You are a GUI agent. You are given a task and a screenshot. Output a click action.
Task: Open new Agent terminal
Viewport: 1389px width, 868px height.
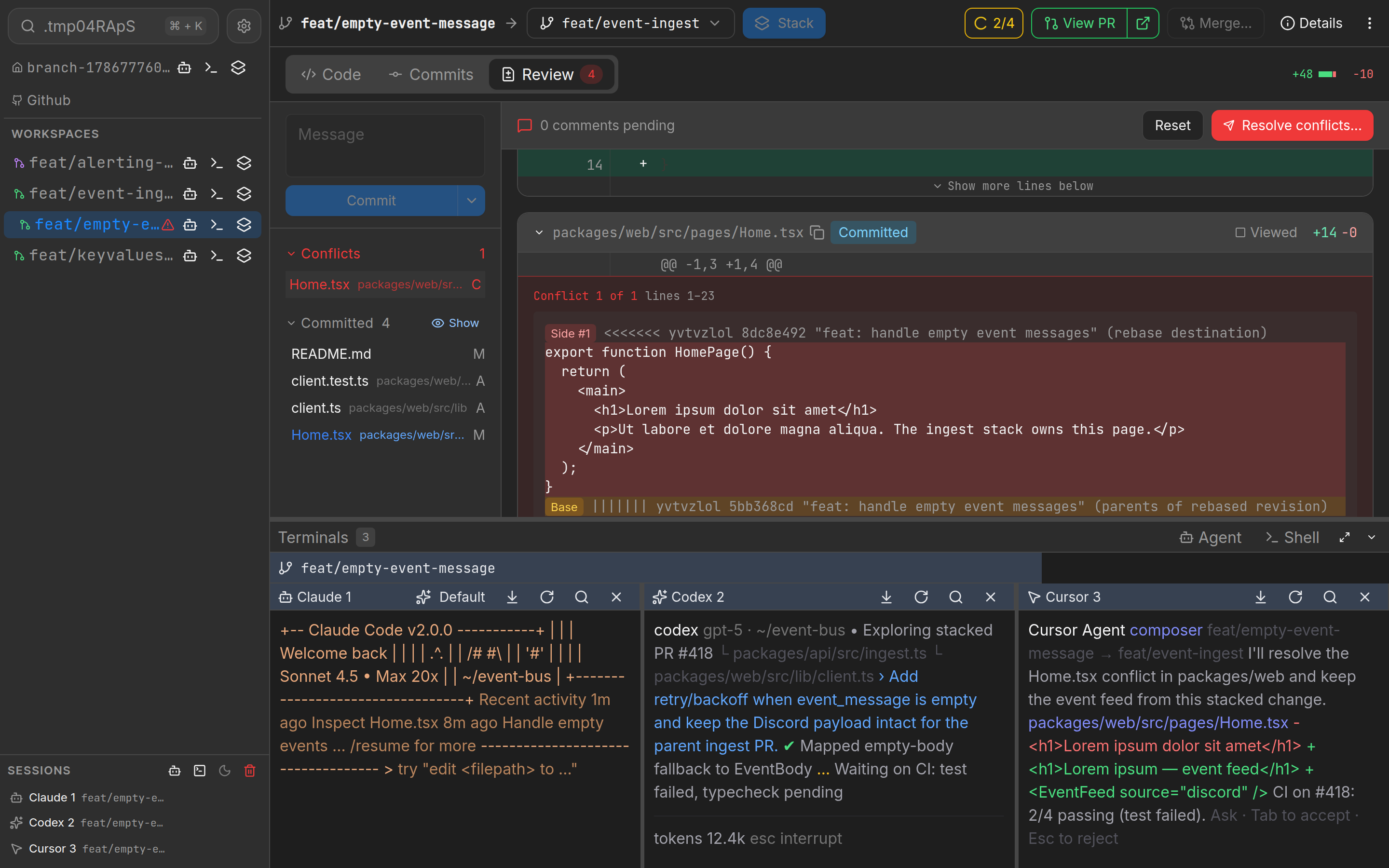(x=1210, y=537)
